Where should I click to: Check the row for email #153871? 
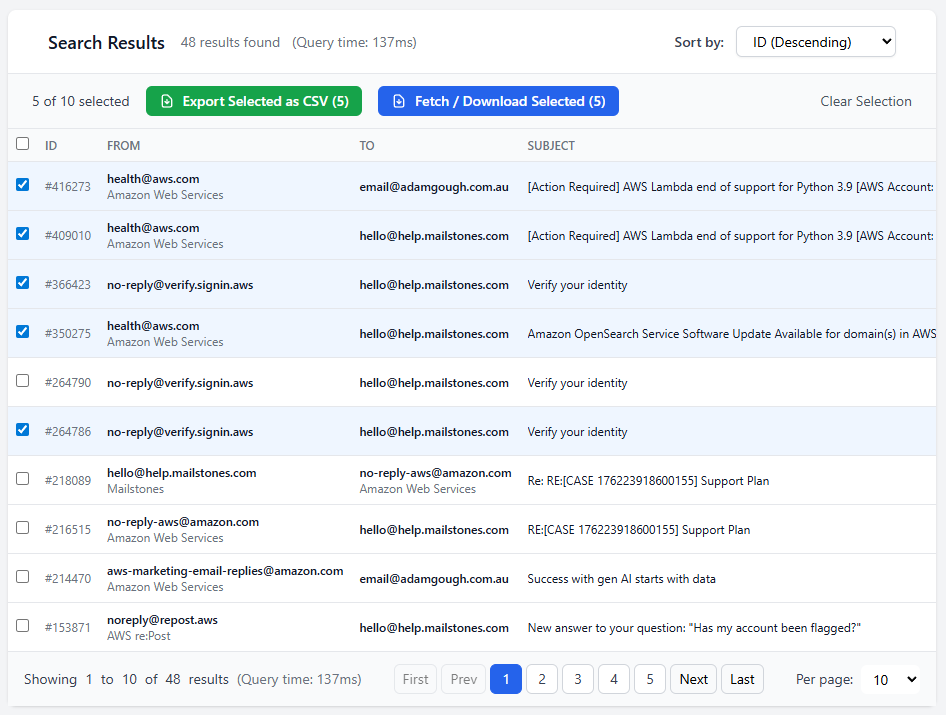pyautogui.click(x=22, y=625)
